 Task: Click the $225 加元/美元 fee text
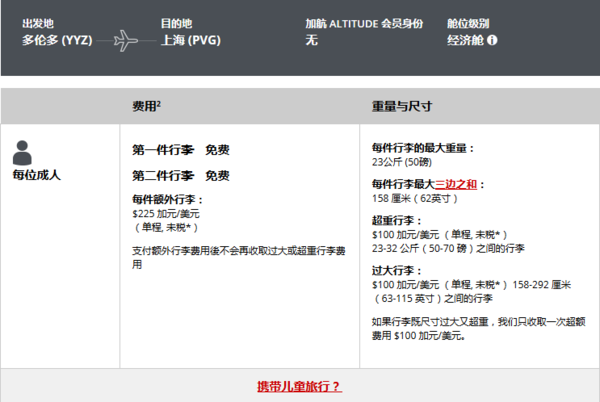click(166, 213)
